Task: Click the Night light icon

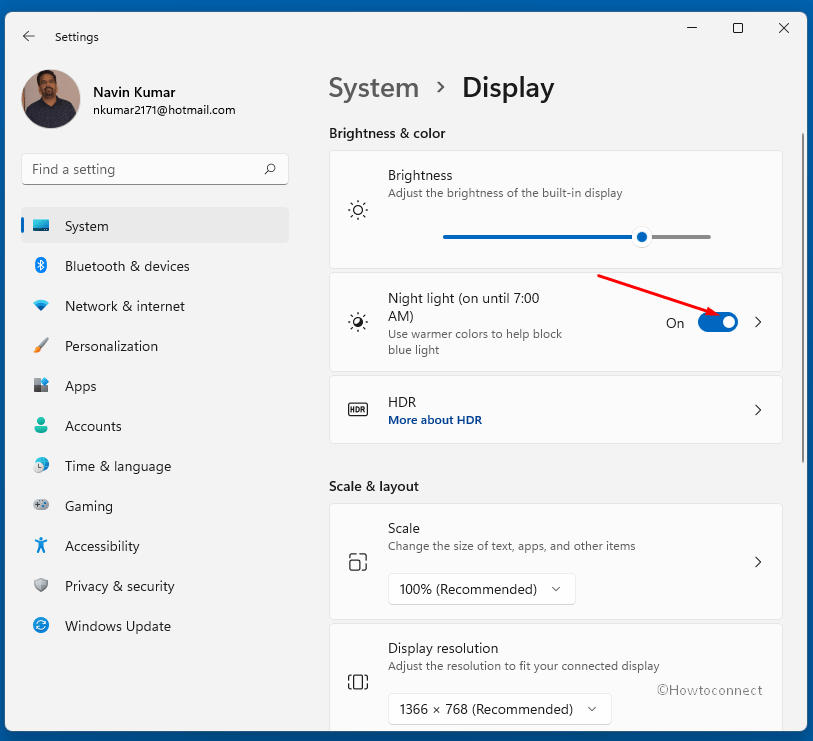Action: (x=358, y=322)
